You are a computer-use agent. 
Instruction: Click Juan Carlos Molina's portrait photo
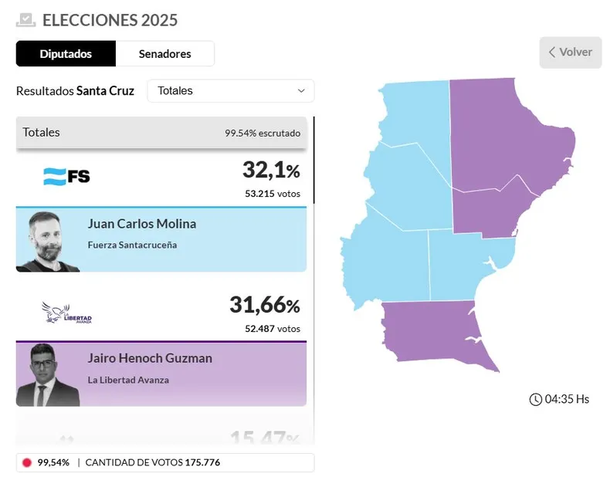click(48, 240)
